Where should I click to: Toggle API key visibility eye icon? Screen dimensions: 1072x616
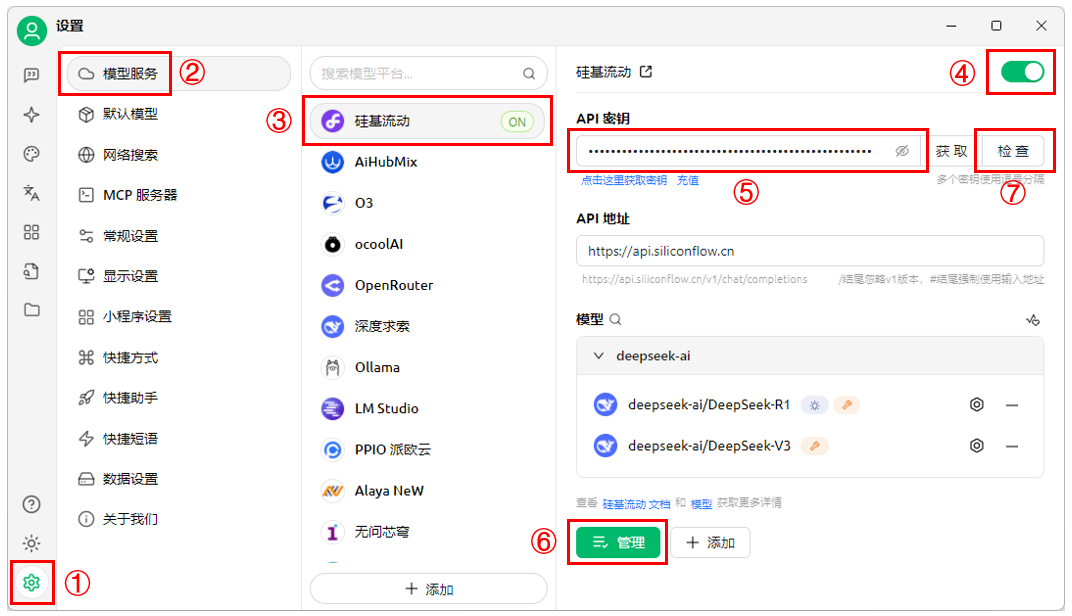[902, 151]
